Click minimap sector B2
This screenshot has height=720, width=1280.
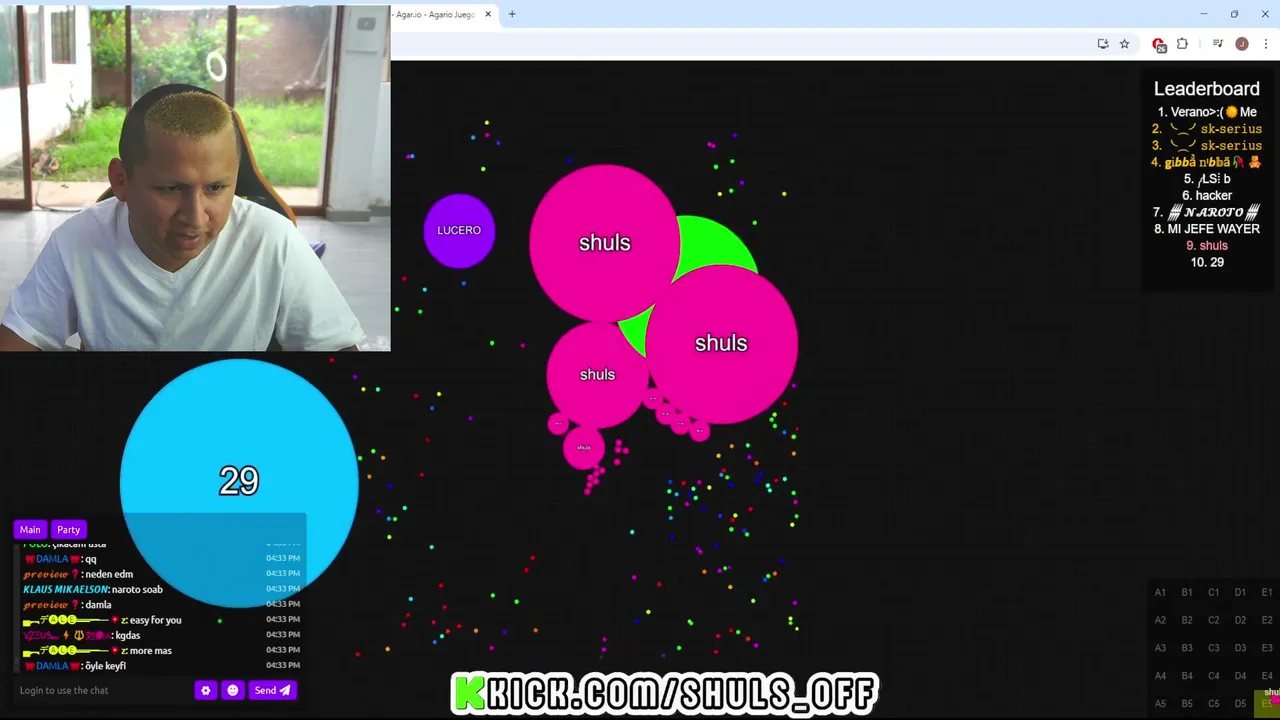1187,620
